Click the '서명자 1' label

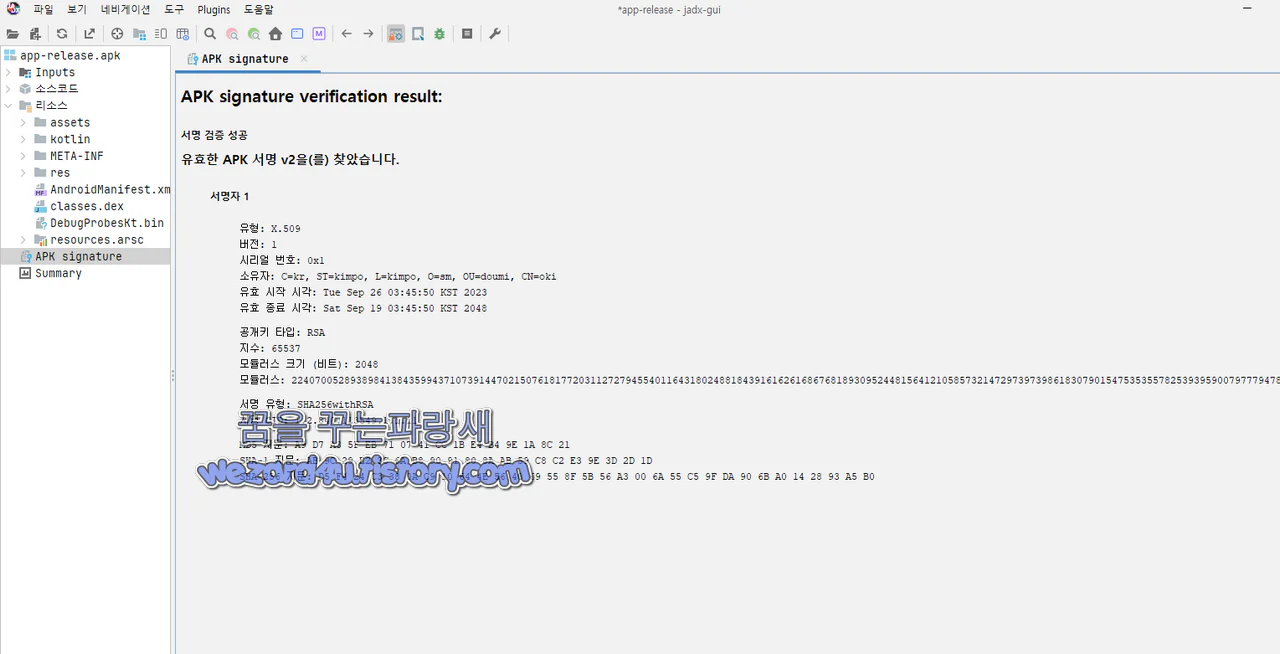pyautogui.click(x=229, y=196)
